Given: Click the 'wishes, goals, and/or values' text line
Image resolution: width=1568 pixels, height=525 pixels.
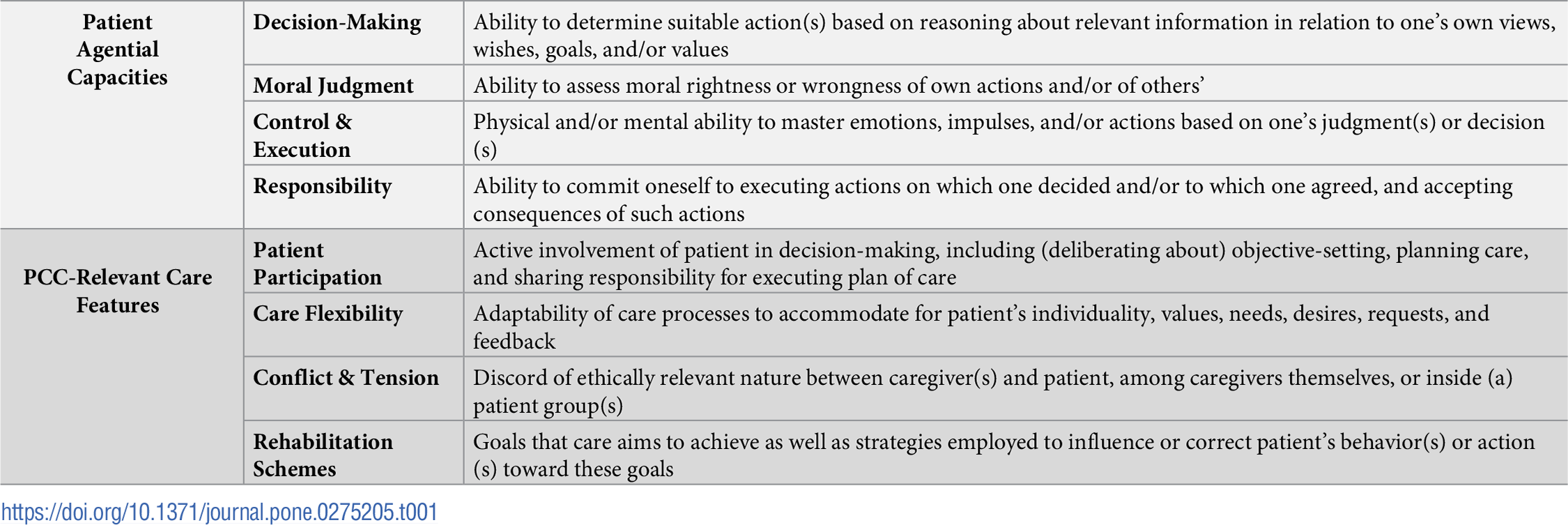Looking at the screenshot, I should [601, 50].
